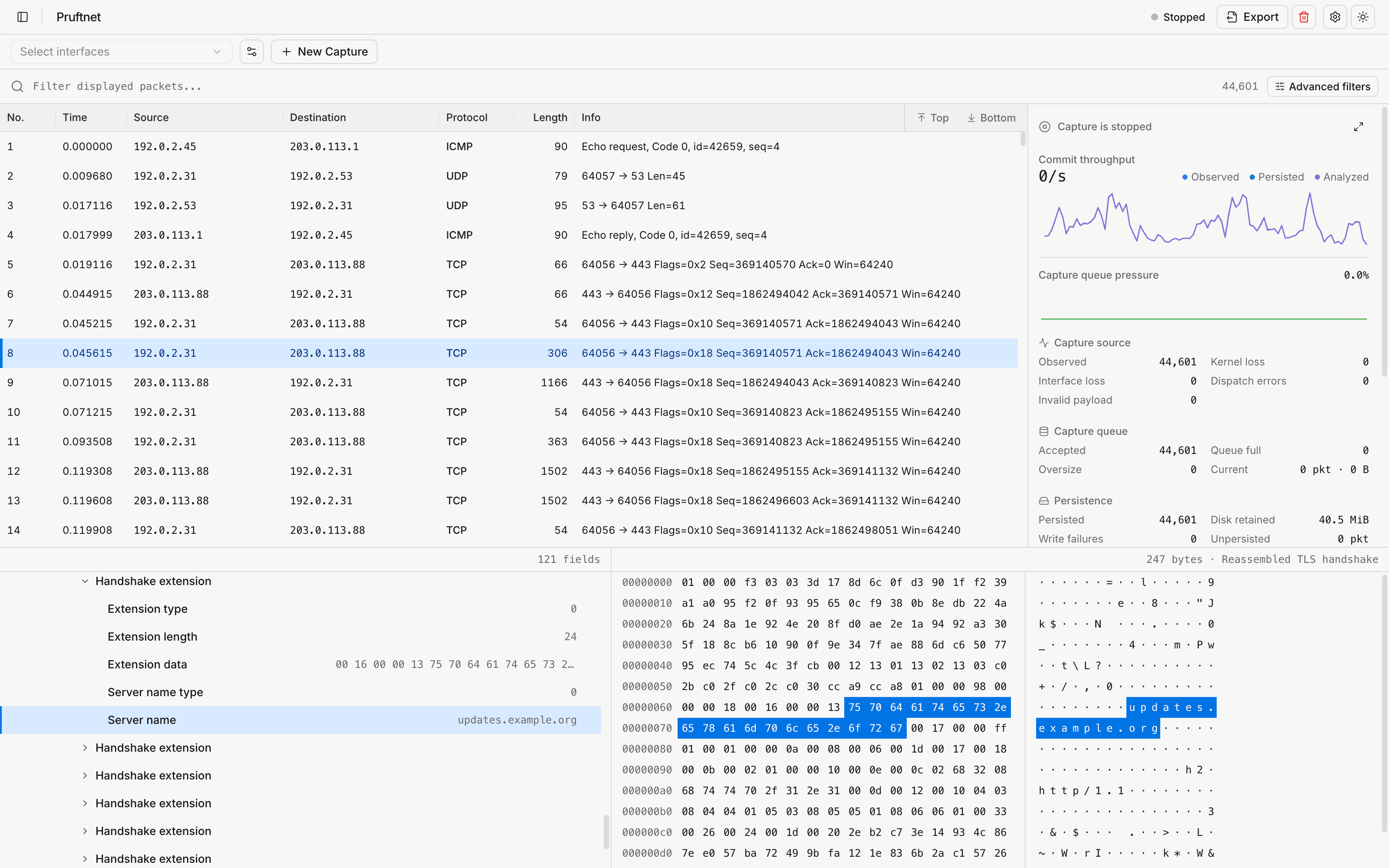This screenshot has width=1389, height=868.
Task: Select packet 14 at time 0.119908
Action: [509, 530]
